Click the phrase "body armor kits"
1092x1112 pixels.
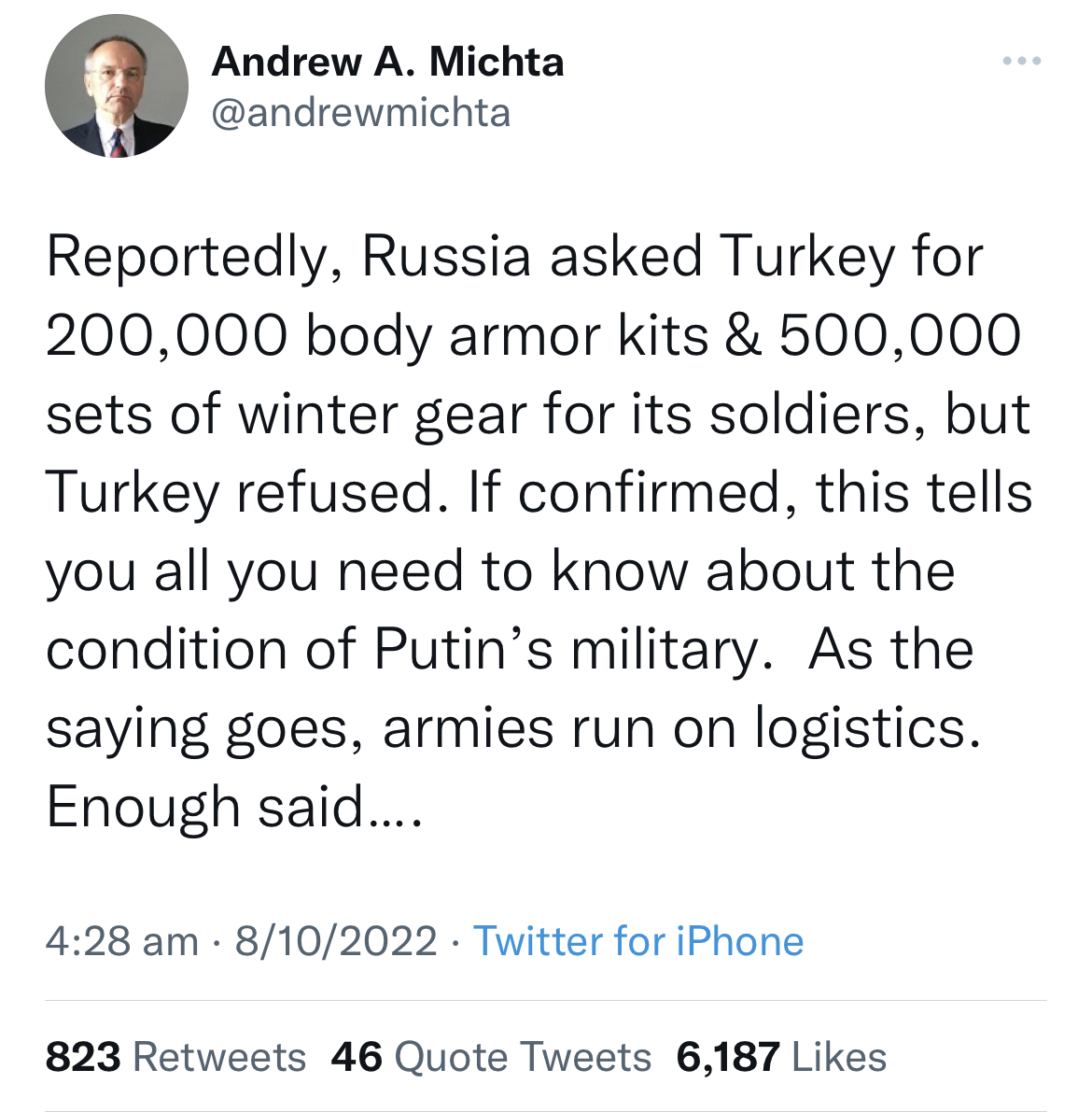507,335
